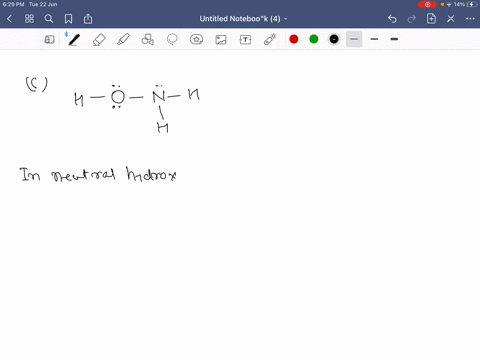Open the Untitled Notebook title dropdown
This screenshot has height=360, width=480.
243,19
